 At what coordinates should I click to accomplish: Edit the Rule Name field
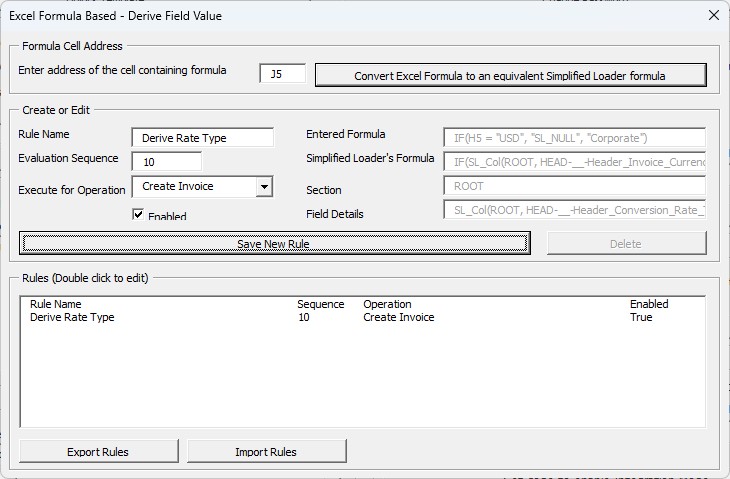coord(203,138)
